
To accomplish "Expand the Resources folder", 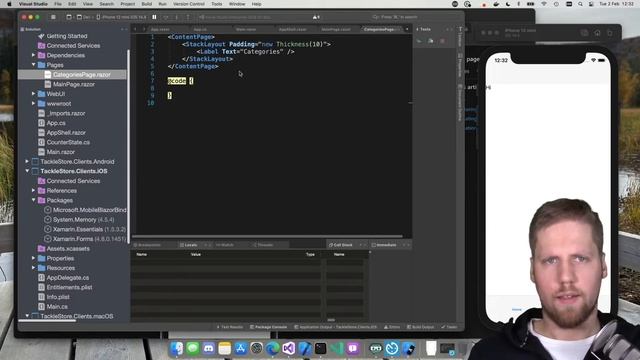I will pos(33,268).
